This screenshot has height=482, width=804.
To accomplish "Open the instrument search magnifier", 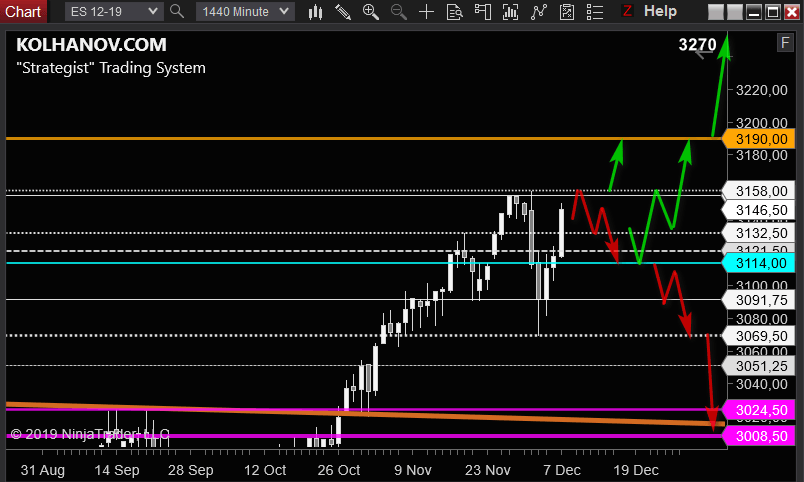I will tap(177, 11).
